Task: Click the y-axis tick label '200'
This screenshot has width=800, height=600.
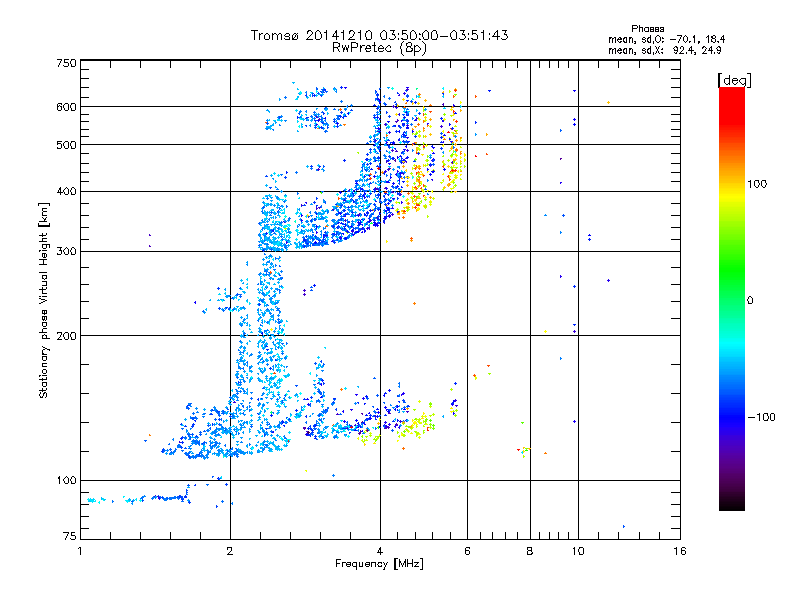Action: [x=66, y=336]
